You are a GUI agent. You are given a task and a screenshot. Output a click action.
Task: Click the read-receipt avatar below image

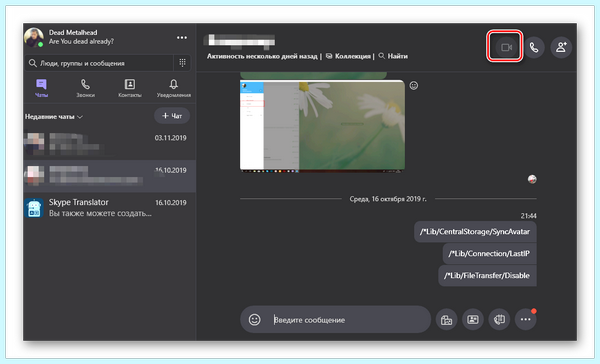coord(532,179)
